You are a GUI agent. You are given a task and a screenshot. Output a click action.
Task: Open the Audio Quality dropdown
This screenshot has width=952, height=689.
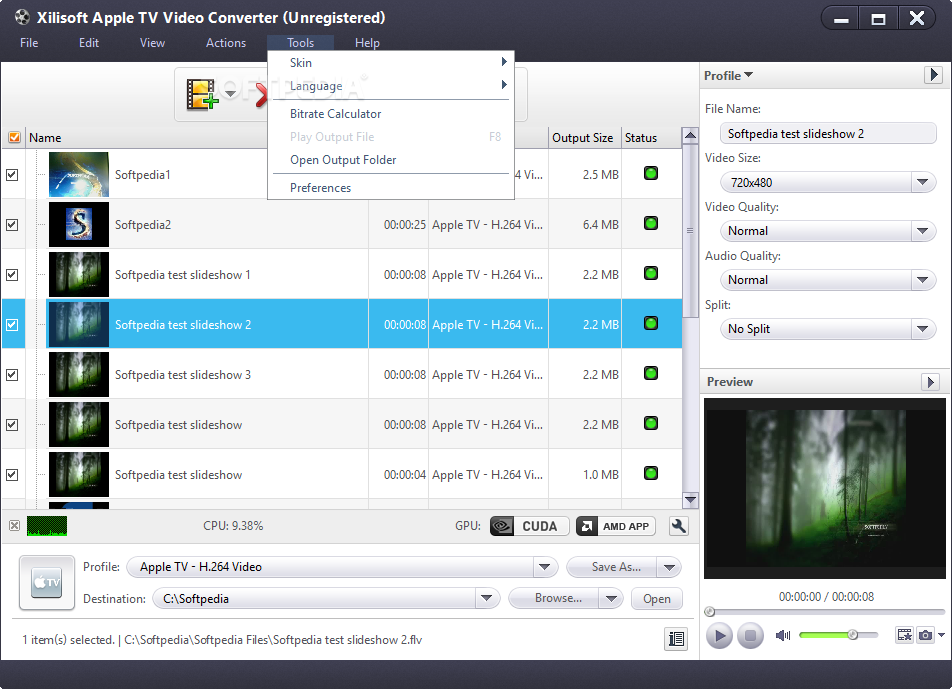click(922, 280)
